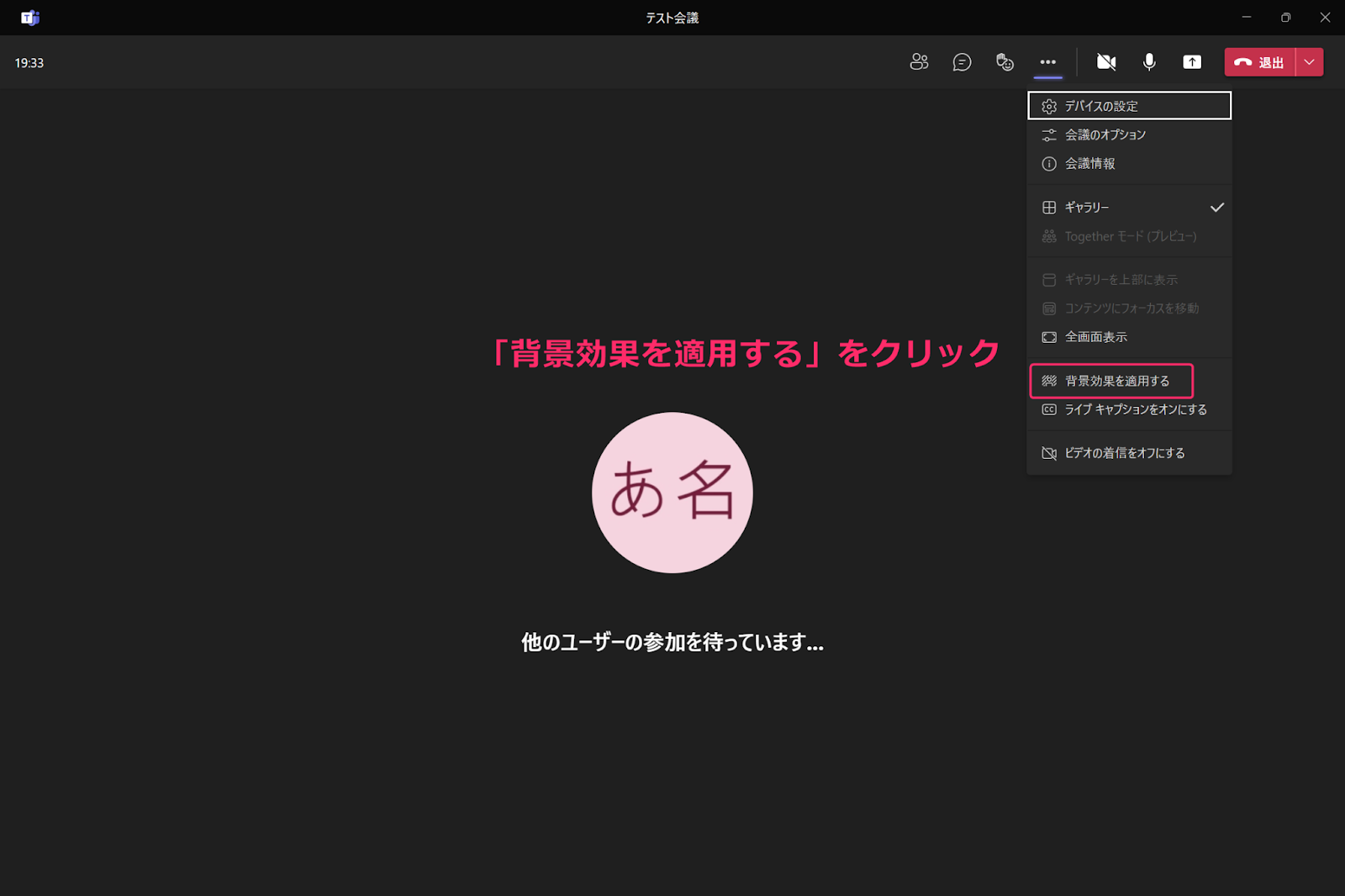Open デバイスの設定 from the menu
1345x896 pixels.
[1129, 106]
